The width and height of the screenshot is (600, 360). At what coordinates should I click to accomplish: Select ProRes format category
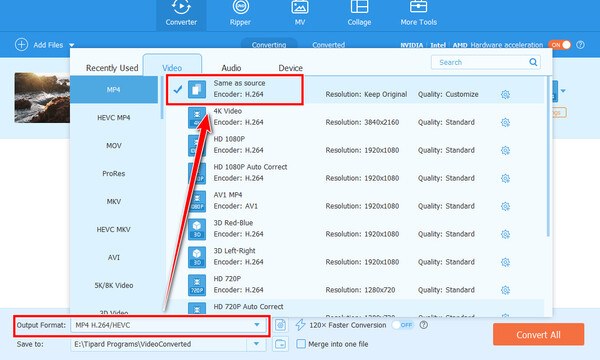114,173
